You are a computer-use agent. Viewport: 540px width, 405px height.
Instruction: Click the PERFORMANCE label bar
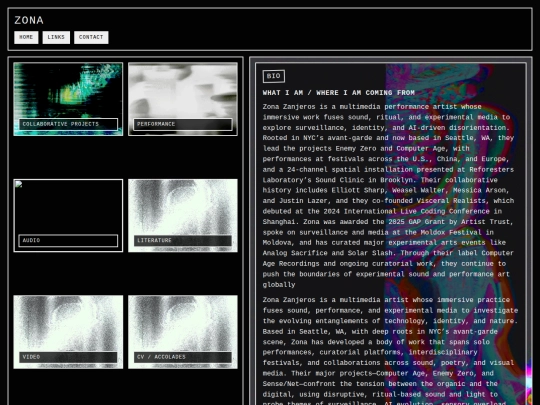click(x=183, y=124)
